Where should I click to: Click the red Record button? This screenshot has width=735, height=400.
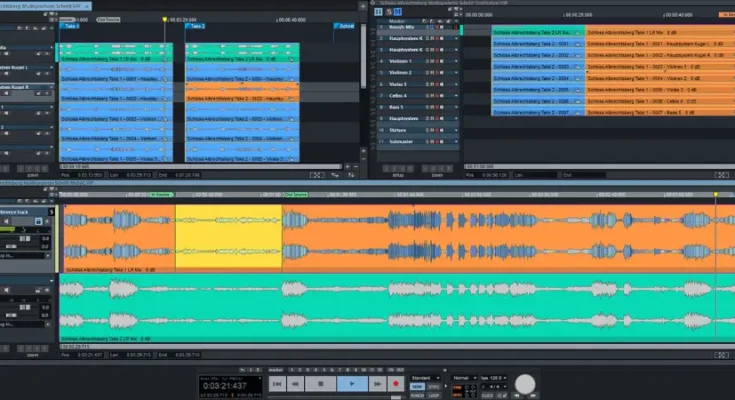click(396, 383)
